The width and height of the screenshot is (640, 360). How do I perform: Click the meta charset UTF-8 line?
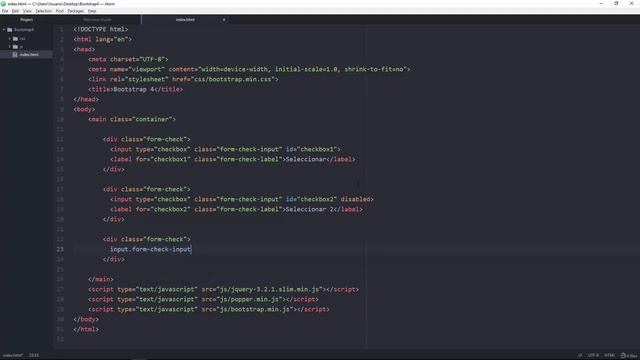[128, 59]
